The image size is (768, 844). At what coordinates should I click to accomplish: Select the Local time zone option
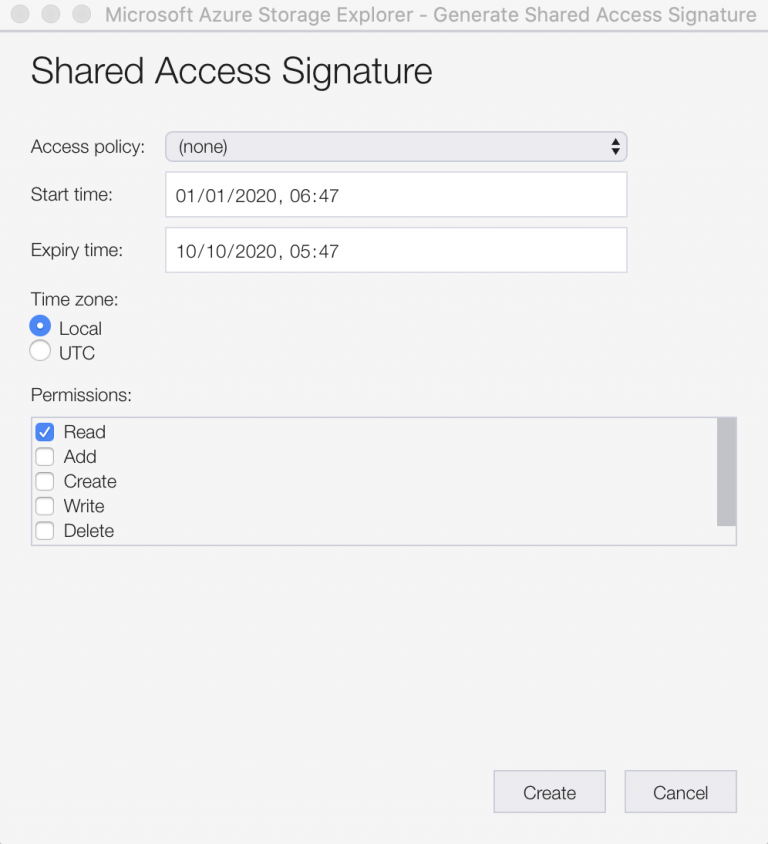click(38, 325)
